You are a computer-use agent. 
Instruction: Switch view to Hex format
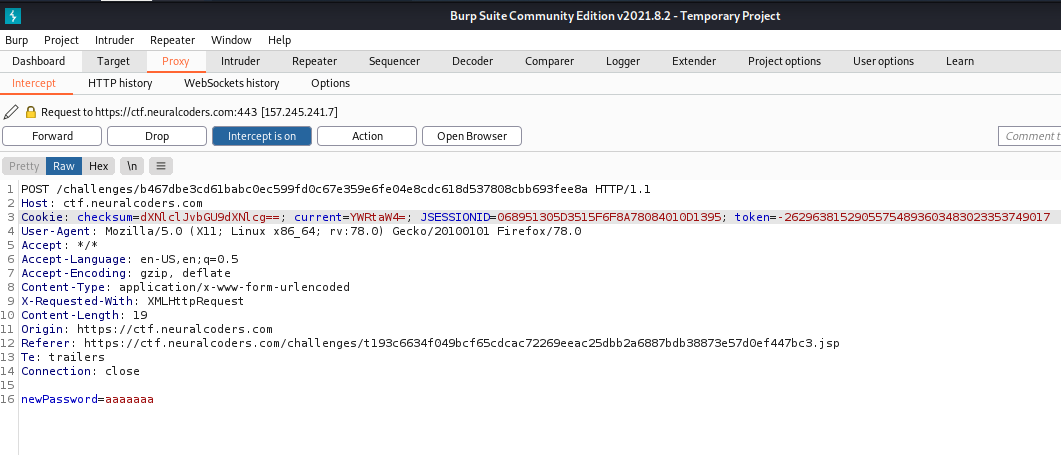(98, 166)
